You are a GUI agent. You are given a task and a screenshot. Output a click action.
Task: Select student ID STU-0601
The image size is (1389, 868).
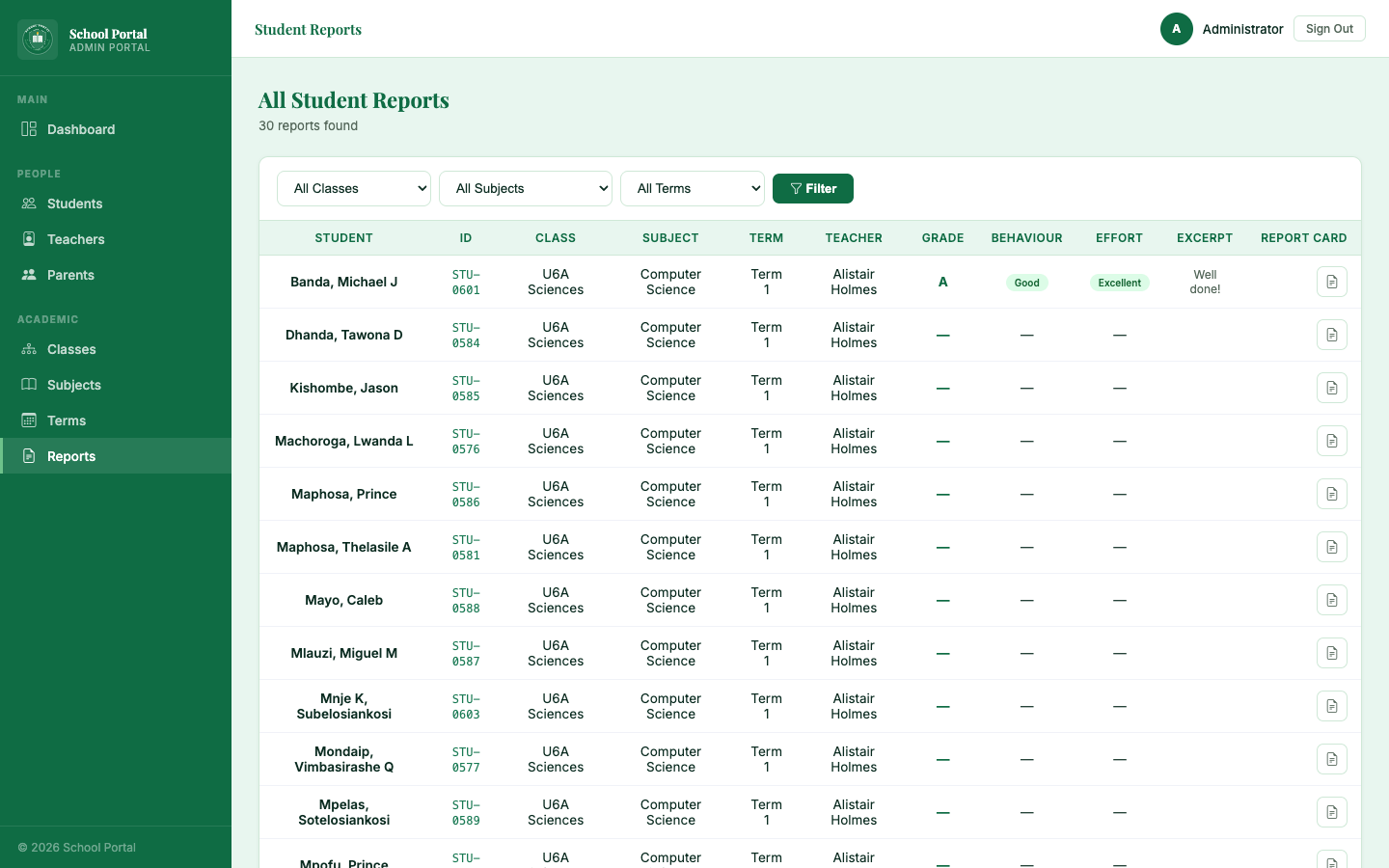466,282
